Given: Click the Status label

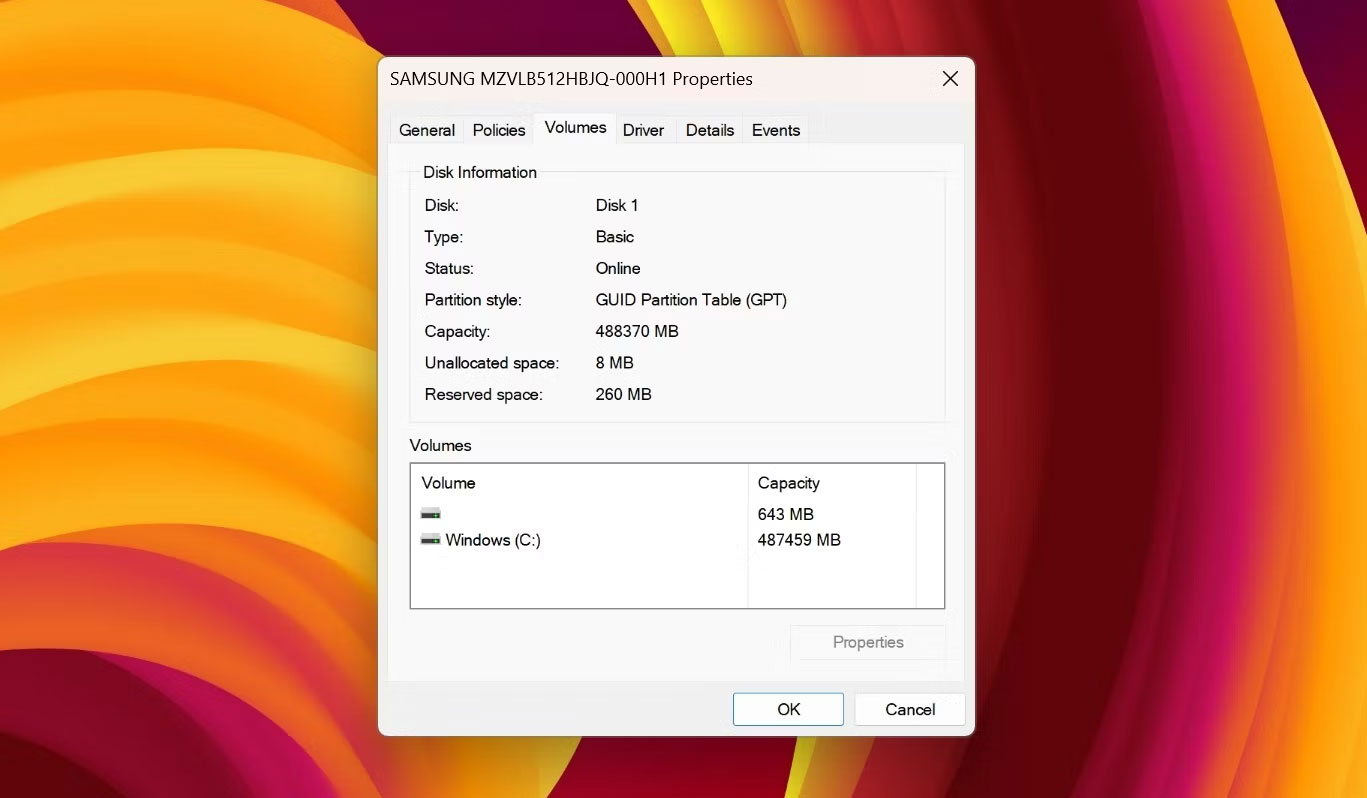Looking at the screenshot, I should 449,268.
